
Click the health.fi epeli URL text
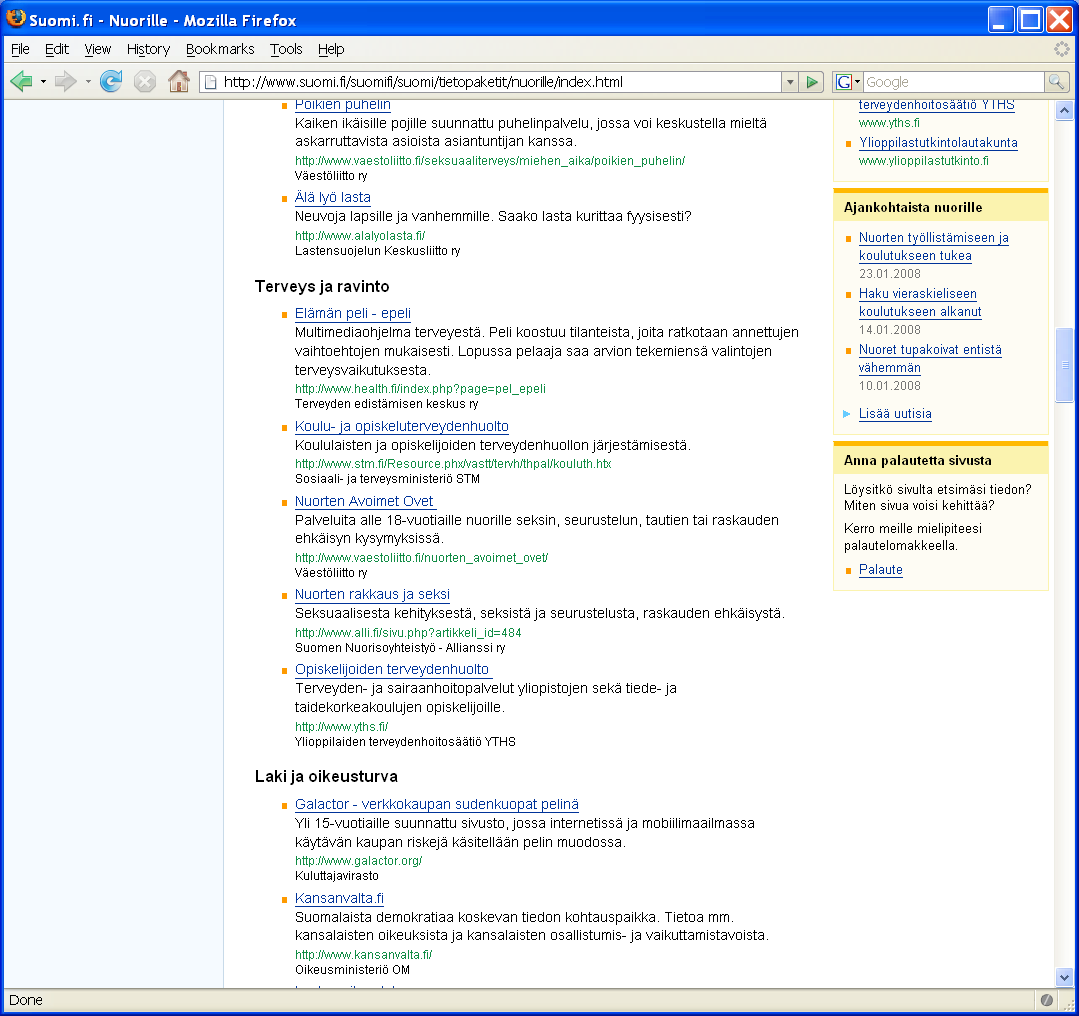[x=420, y=389]
